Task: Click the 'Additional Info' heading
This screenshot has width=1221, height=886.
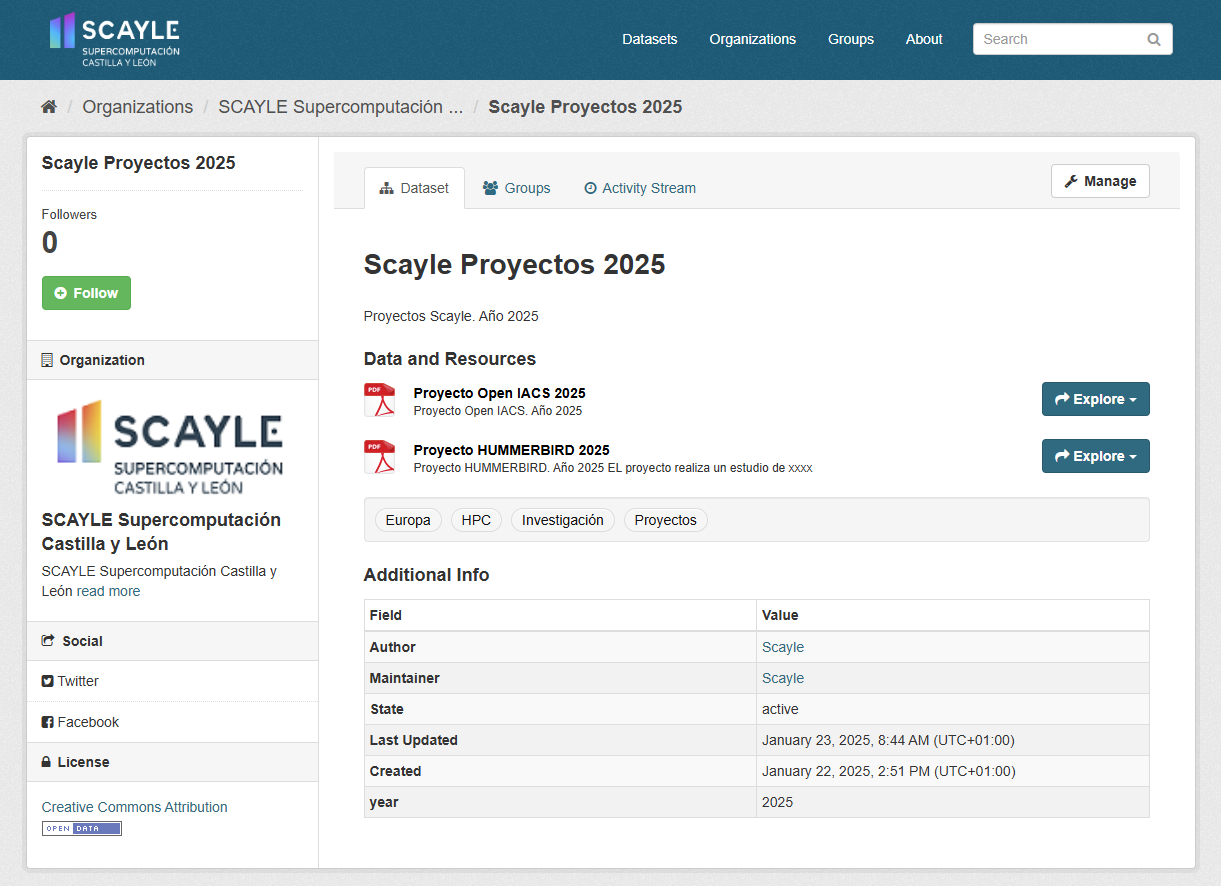Action: tap(426, 575)
